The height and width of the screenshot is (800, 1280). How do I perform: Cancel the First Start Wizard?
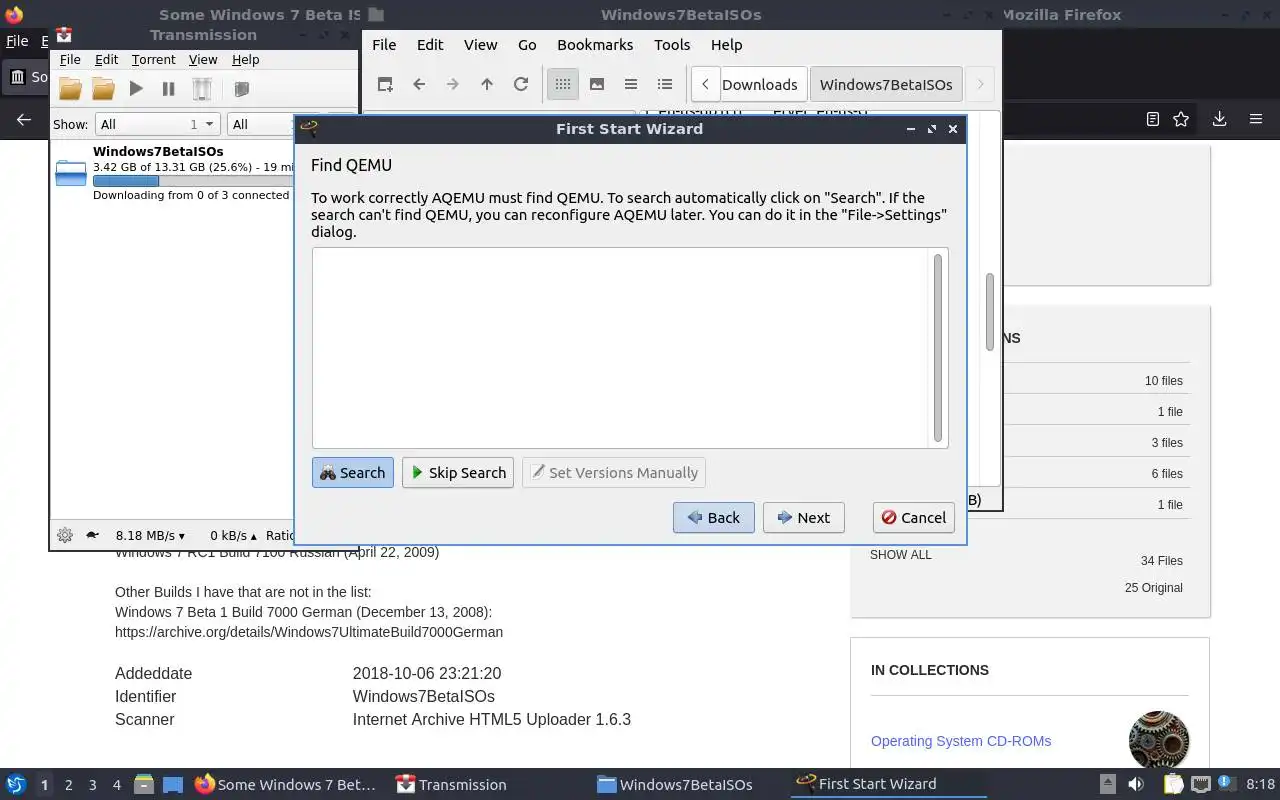(x=914, y=518)
